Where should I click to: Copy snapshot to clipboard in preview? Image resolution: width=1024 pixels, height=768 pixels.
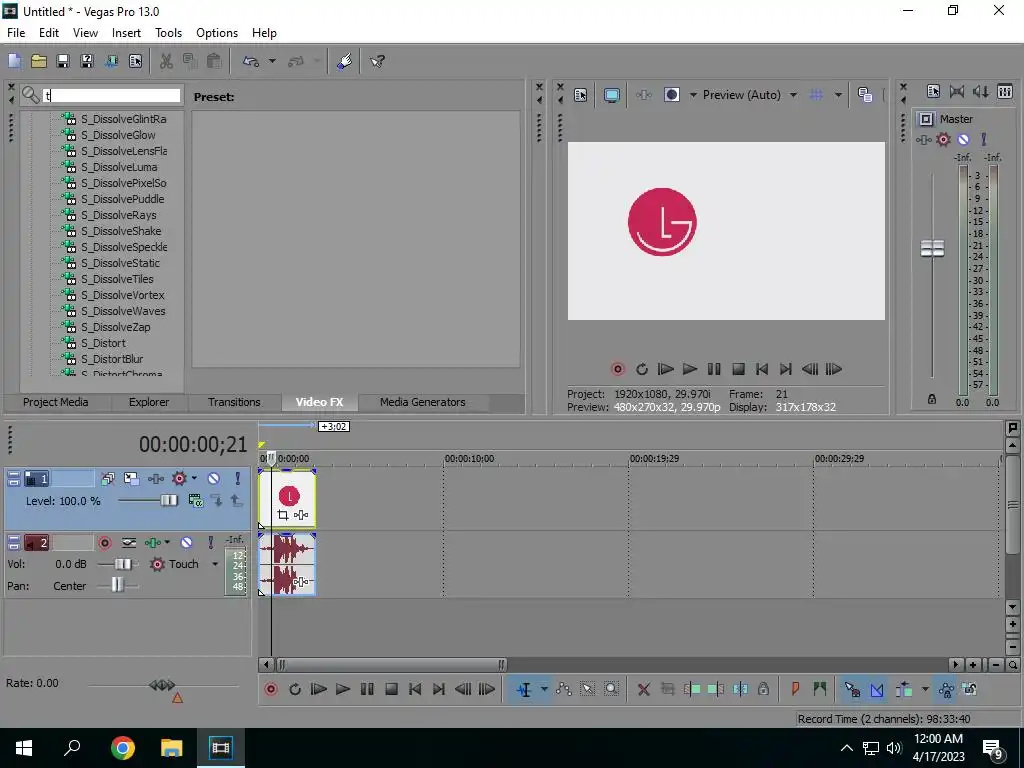click(865, 95)
